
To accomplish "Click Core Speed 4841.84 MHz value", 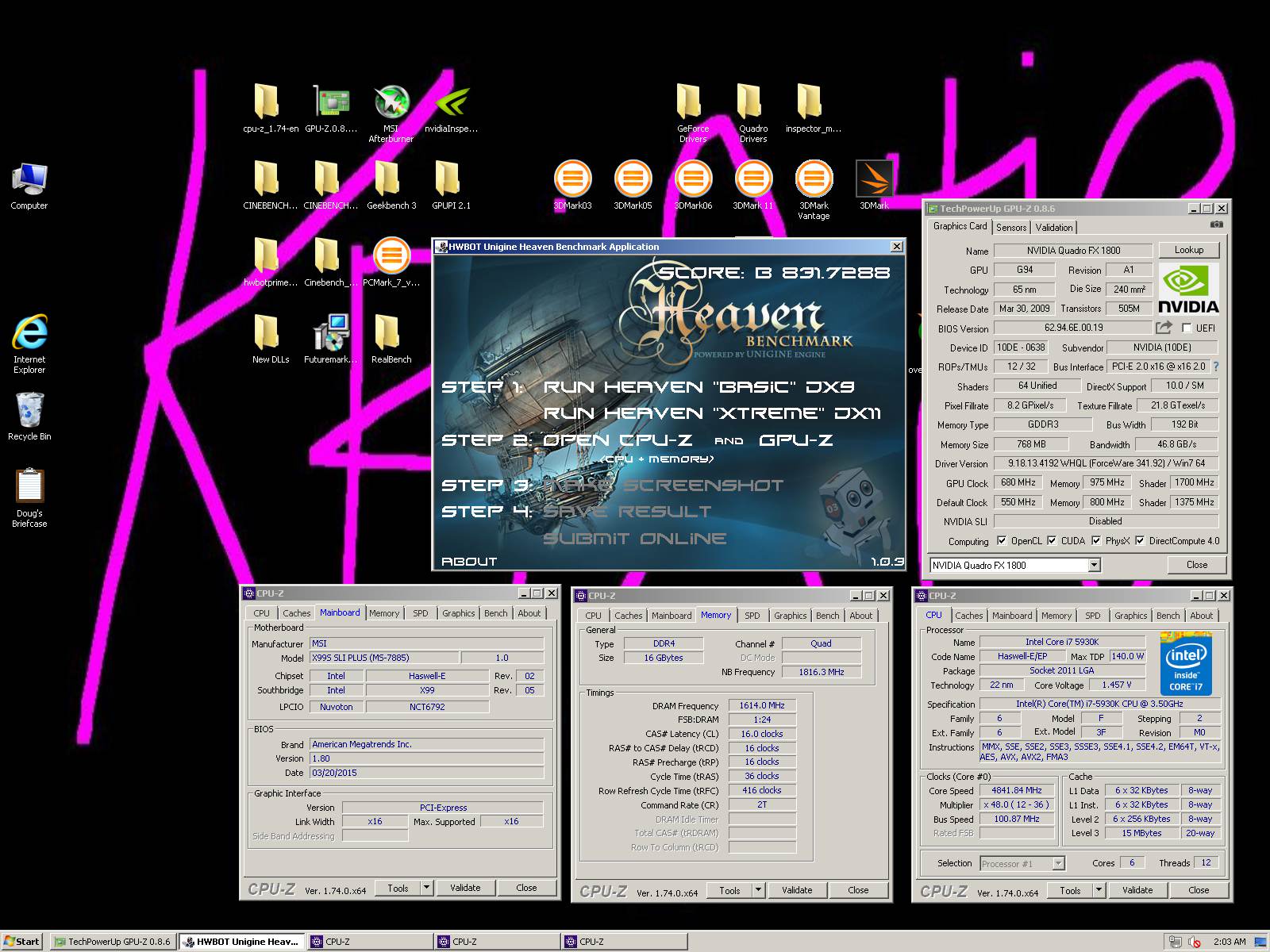I will pos(1017,790).
